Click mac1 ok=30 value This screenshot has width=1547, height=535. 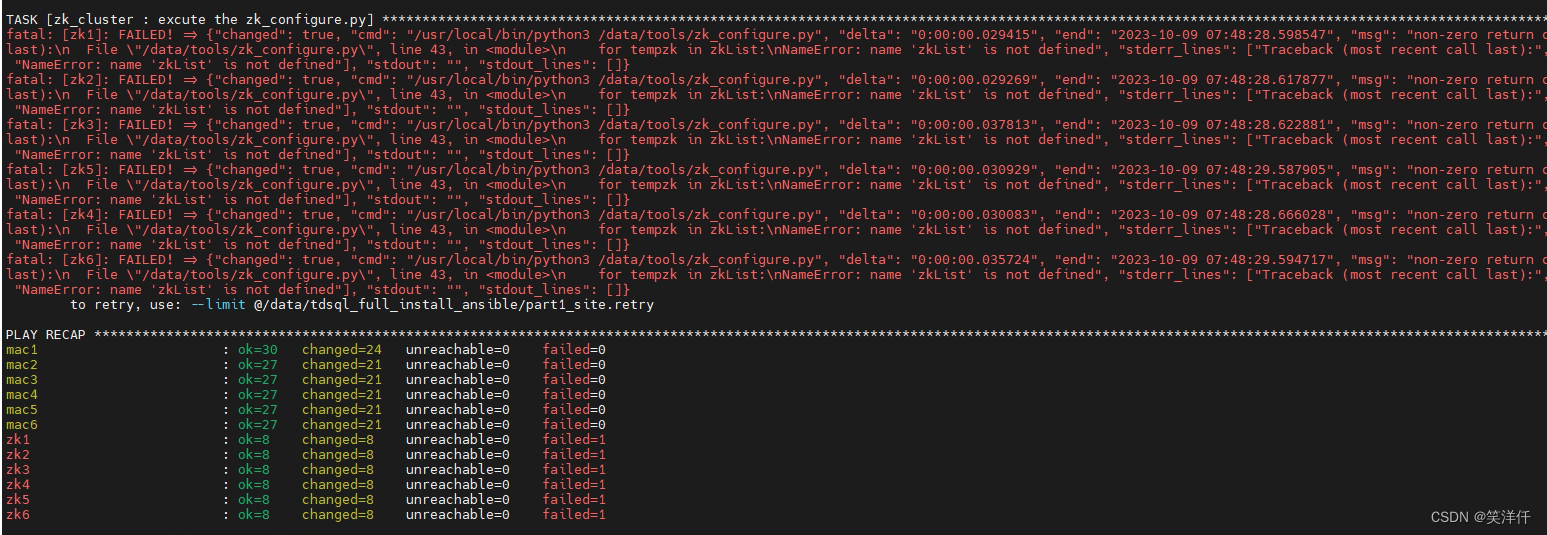pyautogui.click(x=257, y=349)
